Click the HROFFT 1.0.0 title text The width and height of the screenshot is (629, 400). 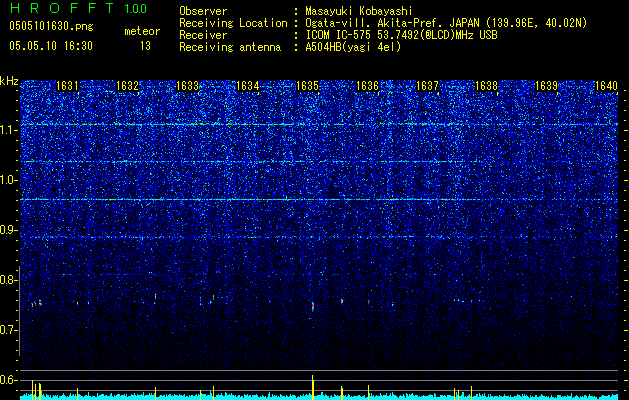[79, 8]
